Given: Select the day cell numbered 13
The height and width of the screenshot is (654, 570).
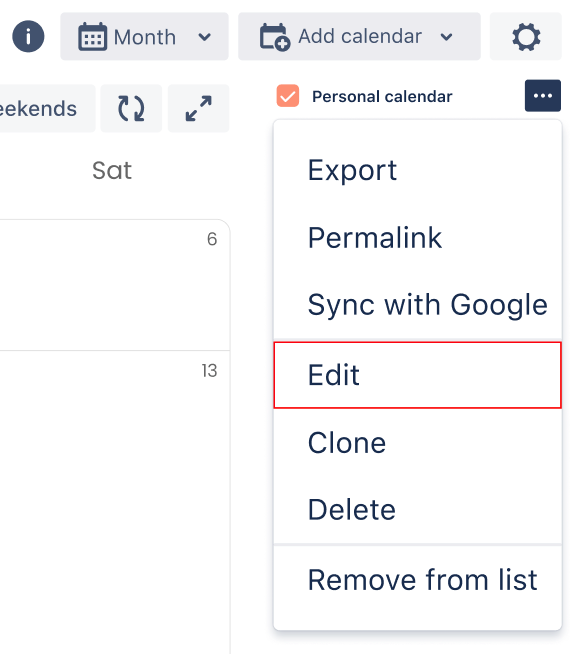Looking at the screenshot, I should tap(115, 501).
